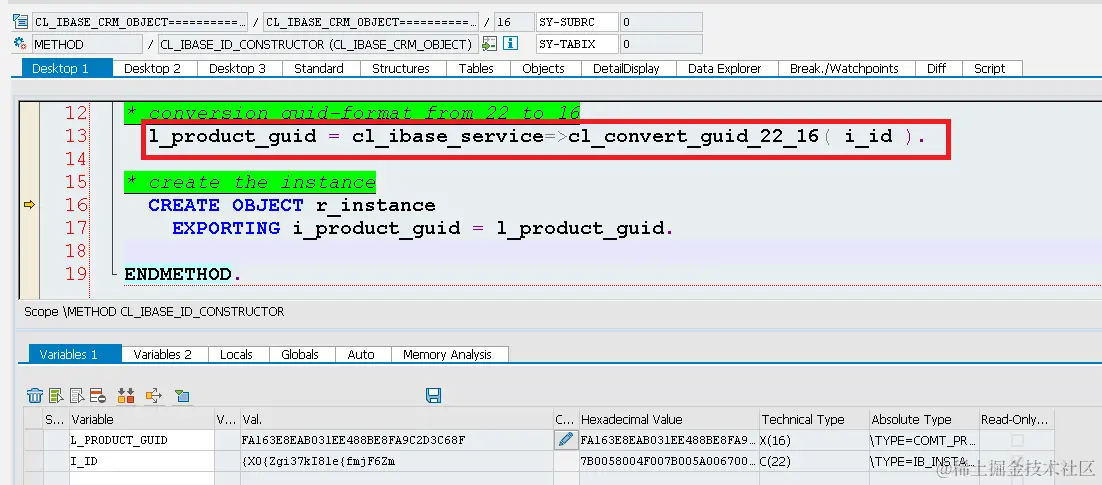Open the Standard tab

click(319, 68)
